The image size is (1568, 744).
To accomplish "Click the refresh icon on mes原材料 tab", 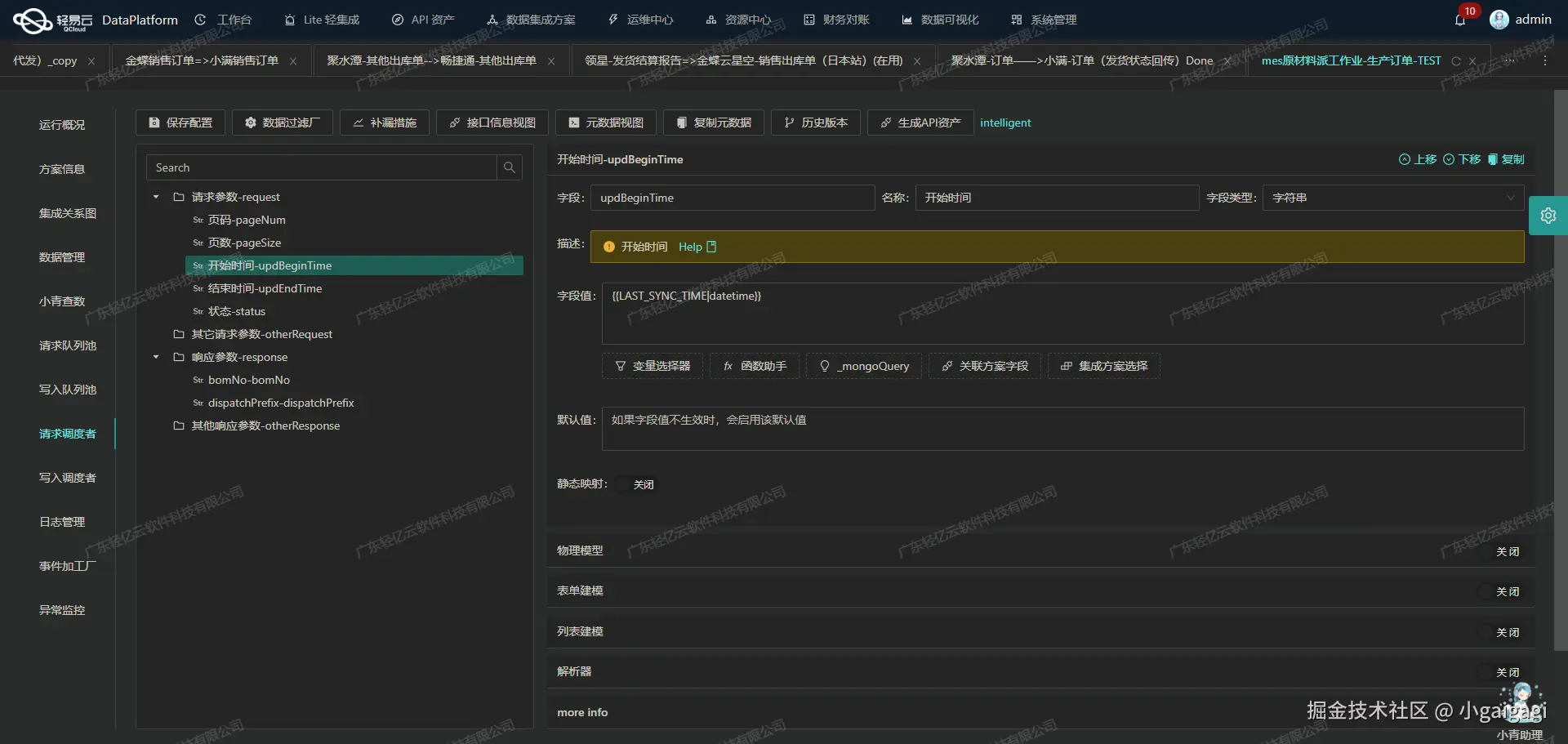I will click(1456, 61).
